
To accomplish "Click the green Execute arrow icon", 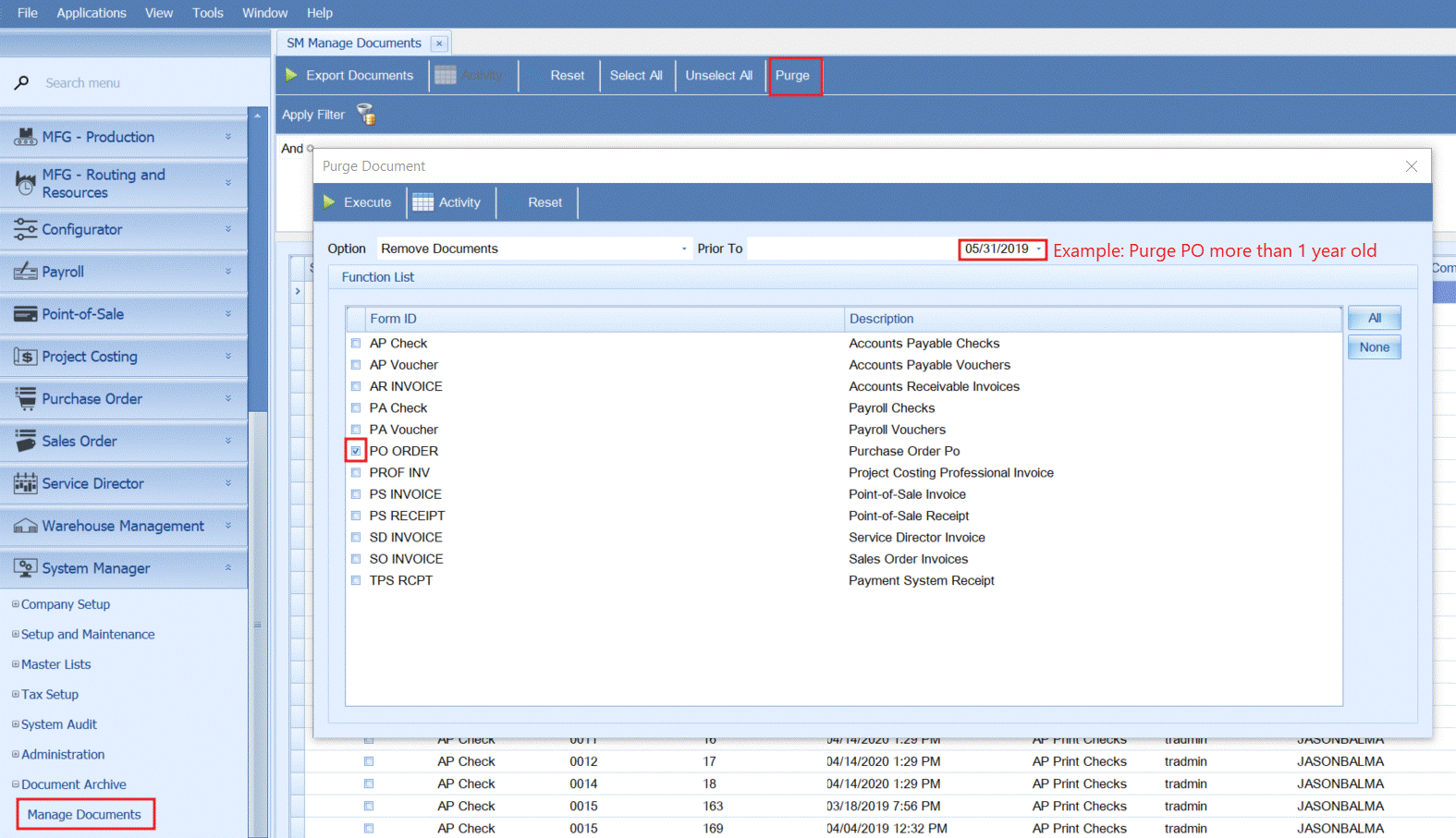I will (x=329, y=202).
